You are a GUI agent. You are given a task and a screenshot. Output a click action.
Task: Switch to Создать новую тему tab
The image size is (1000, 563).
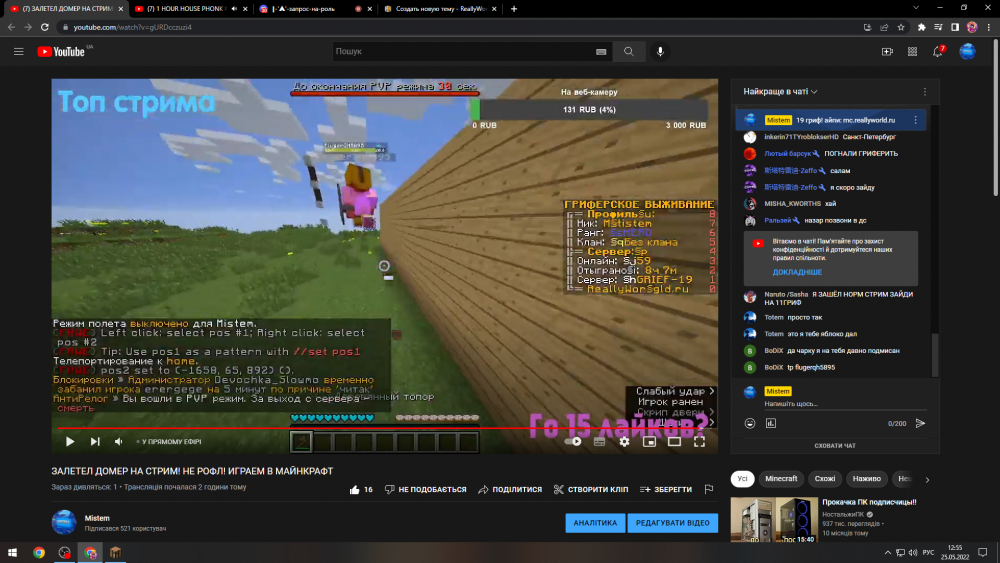(440, 9)
